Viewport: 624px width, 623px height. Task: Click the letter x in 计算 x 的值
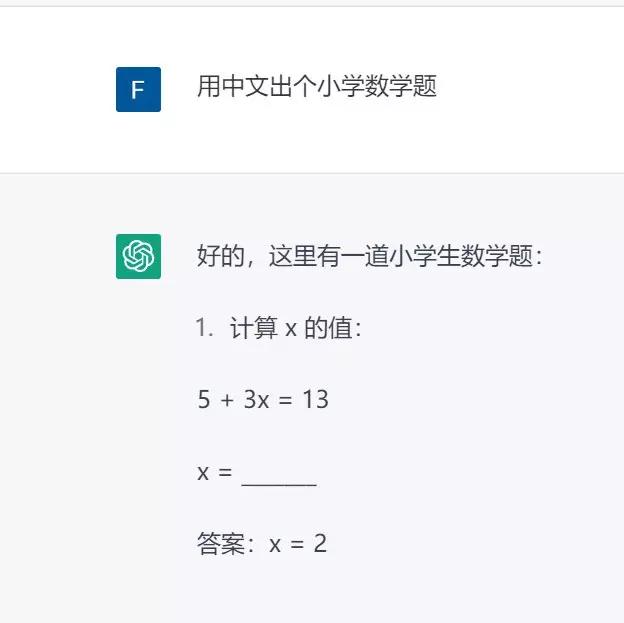tap(291, 329)
